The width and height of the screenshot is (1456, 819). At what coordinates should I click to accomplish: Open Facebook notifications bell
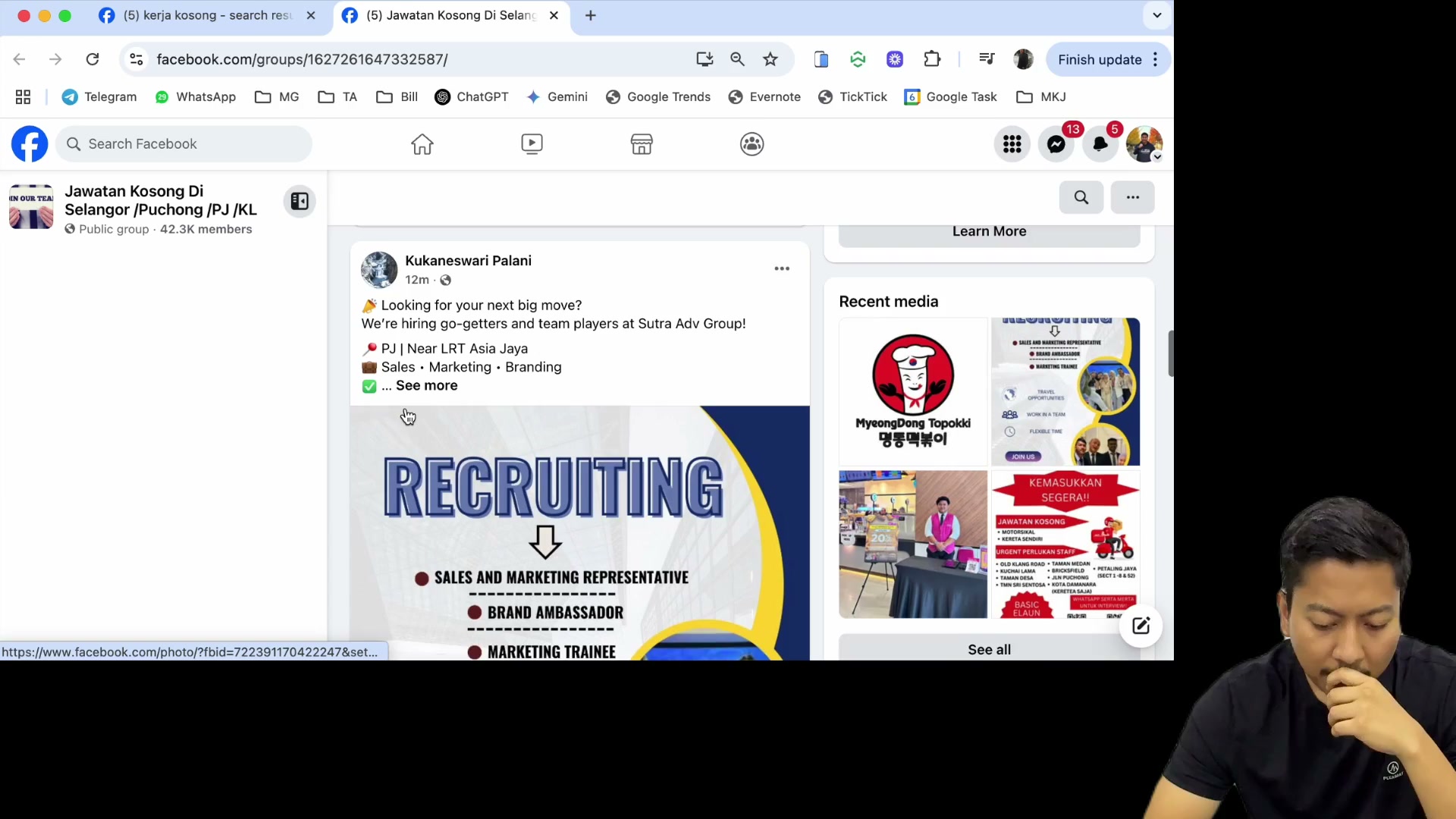click(x=1100, y=144)
